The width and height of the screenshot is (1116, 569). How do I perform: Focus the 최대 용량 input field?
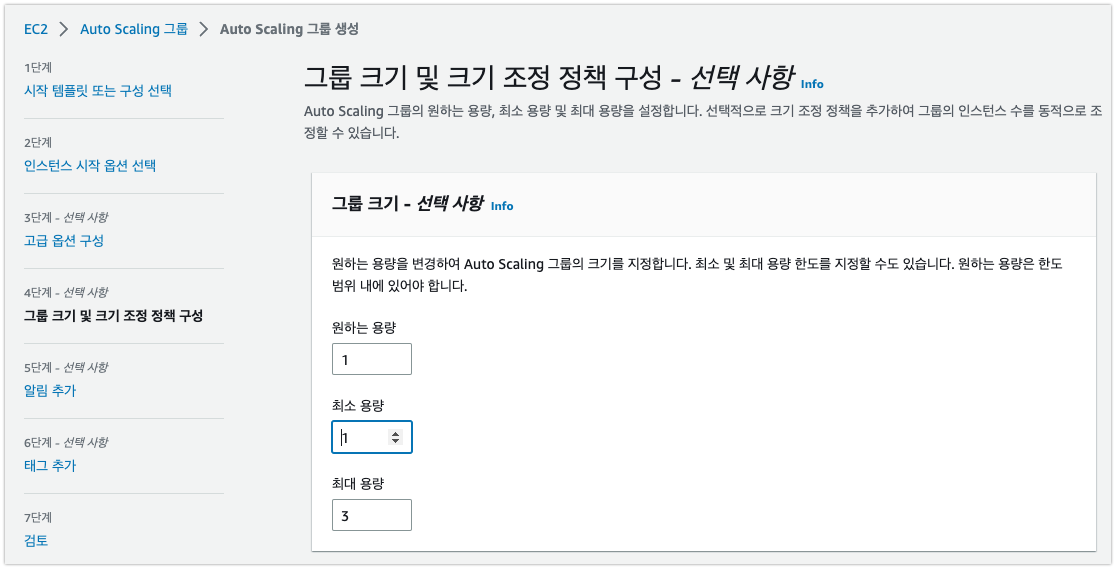(372, 515)
